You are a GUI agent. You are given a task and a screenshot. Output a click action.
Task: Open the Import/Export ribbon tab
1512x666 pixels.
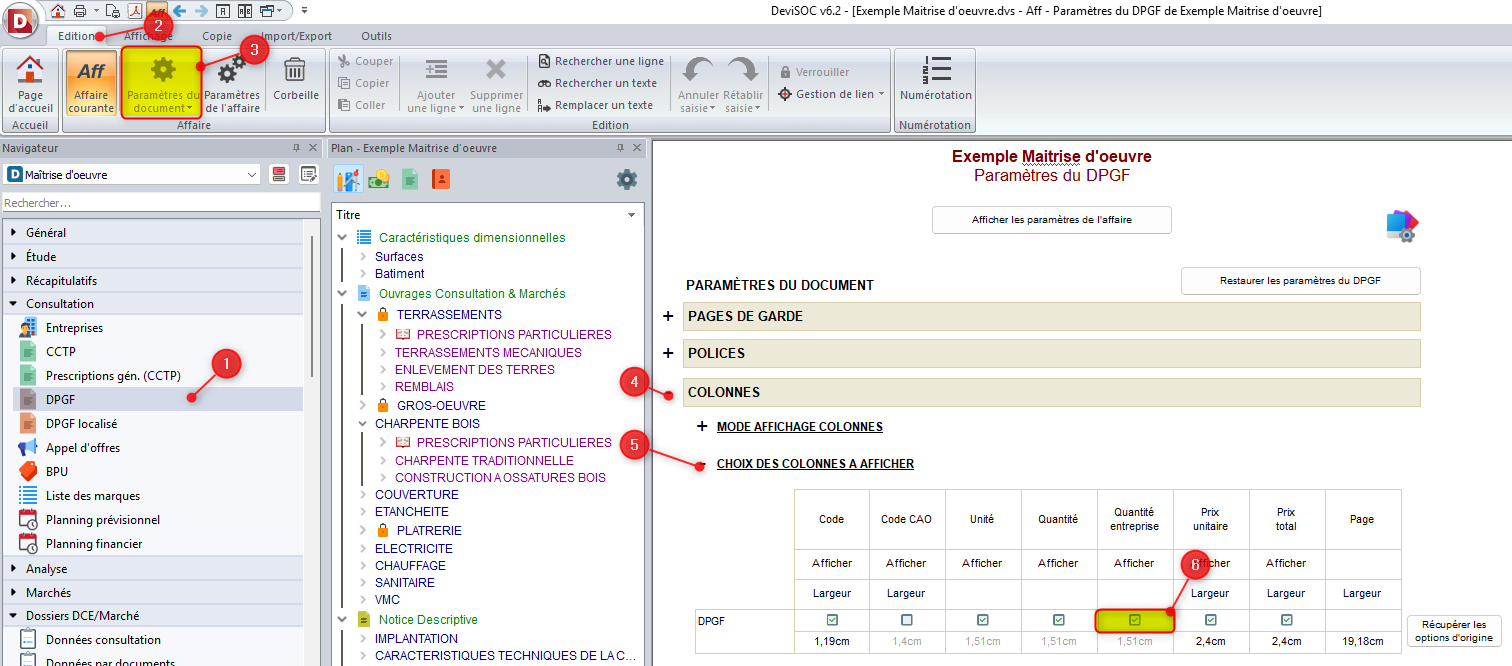point(296,36)
